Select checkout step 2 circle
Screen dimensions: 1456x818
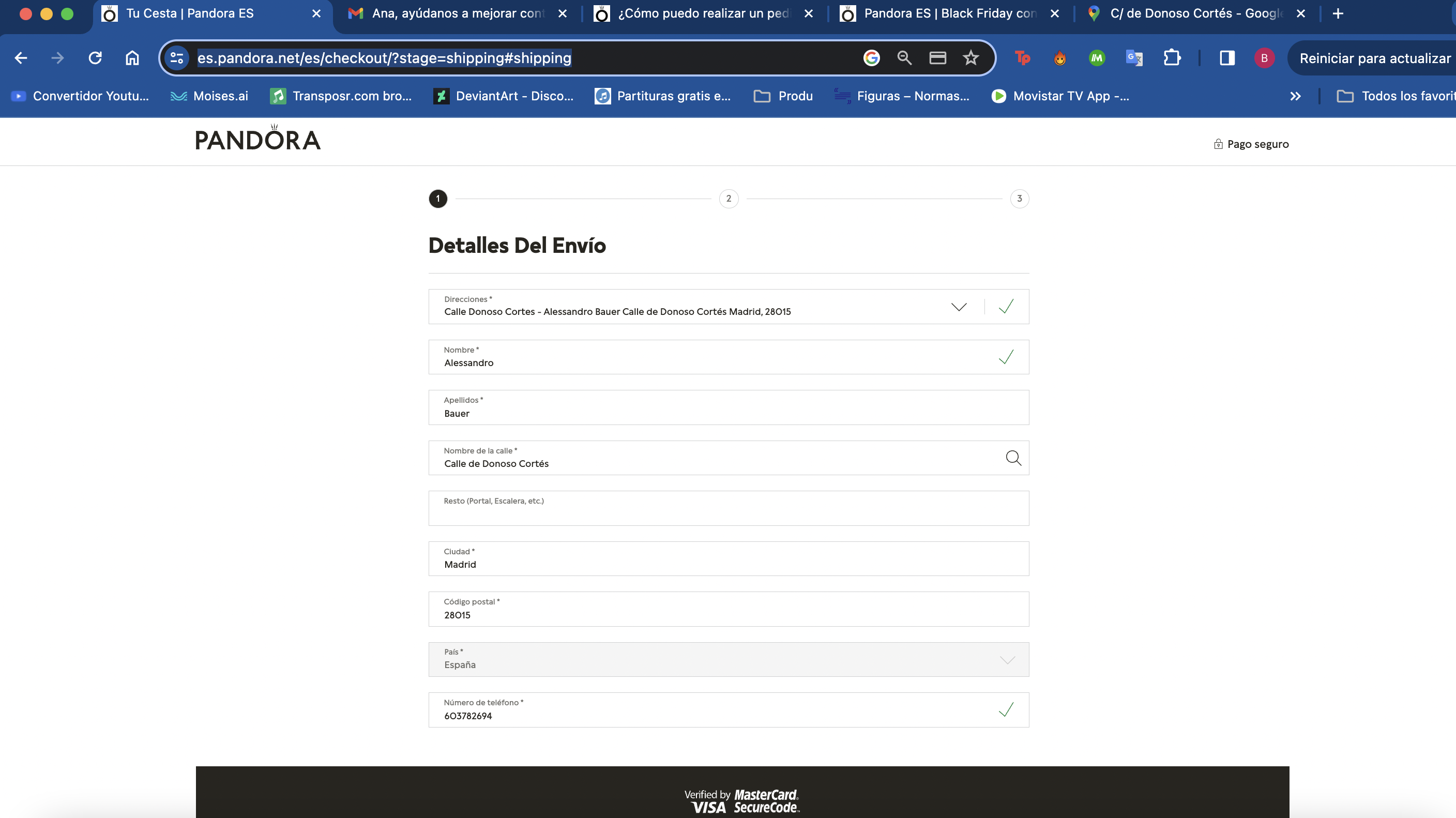(729, 199)
